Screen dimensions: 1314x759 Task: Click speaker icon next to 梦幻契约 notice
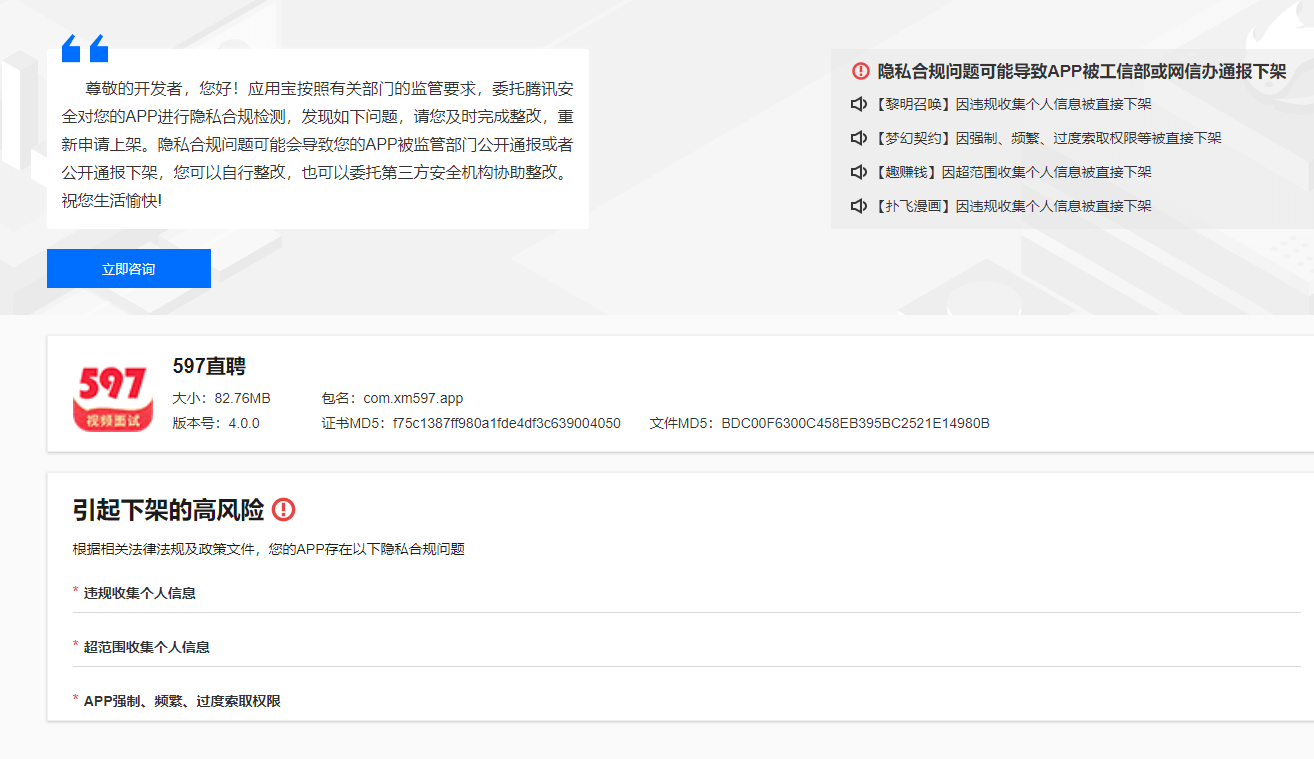pos(858,138)
